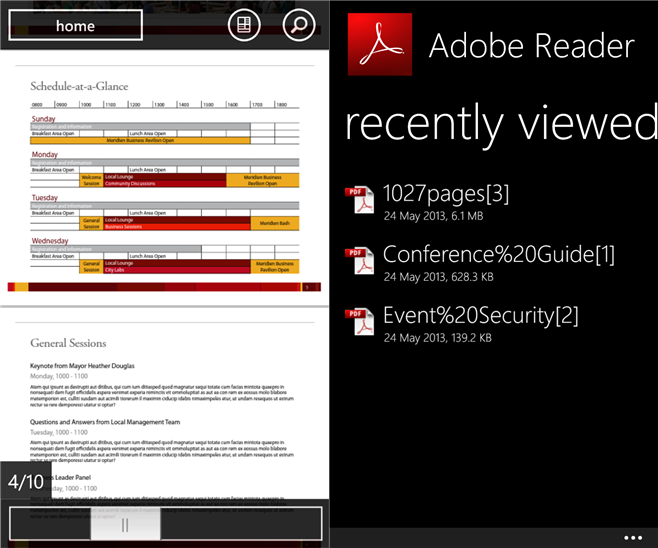The width and height of the screenshot is (658, 548).
Task: Click 'Tuesday, 1000 - 1100' session time
Action: tap(59, 432)
